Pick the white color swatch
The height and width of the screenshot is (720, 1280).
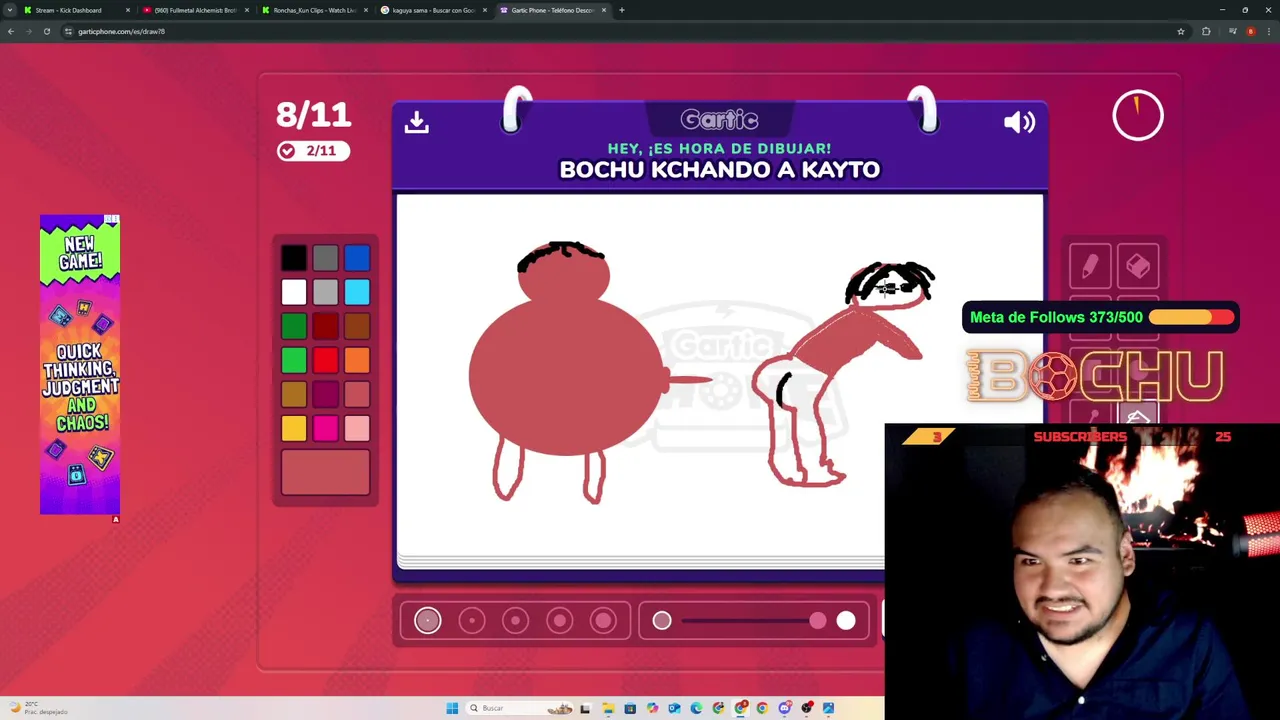294,292
